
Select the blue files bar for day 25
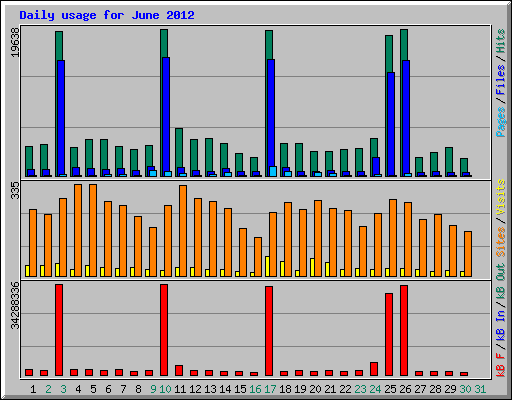[391, 124]
